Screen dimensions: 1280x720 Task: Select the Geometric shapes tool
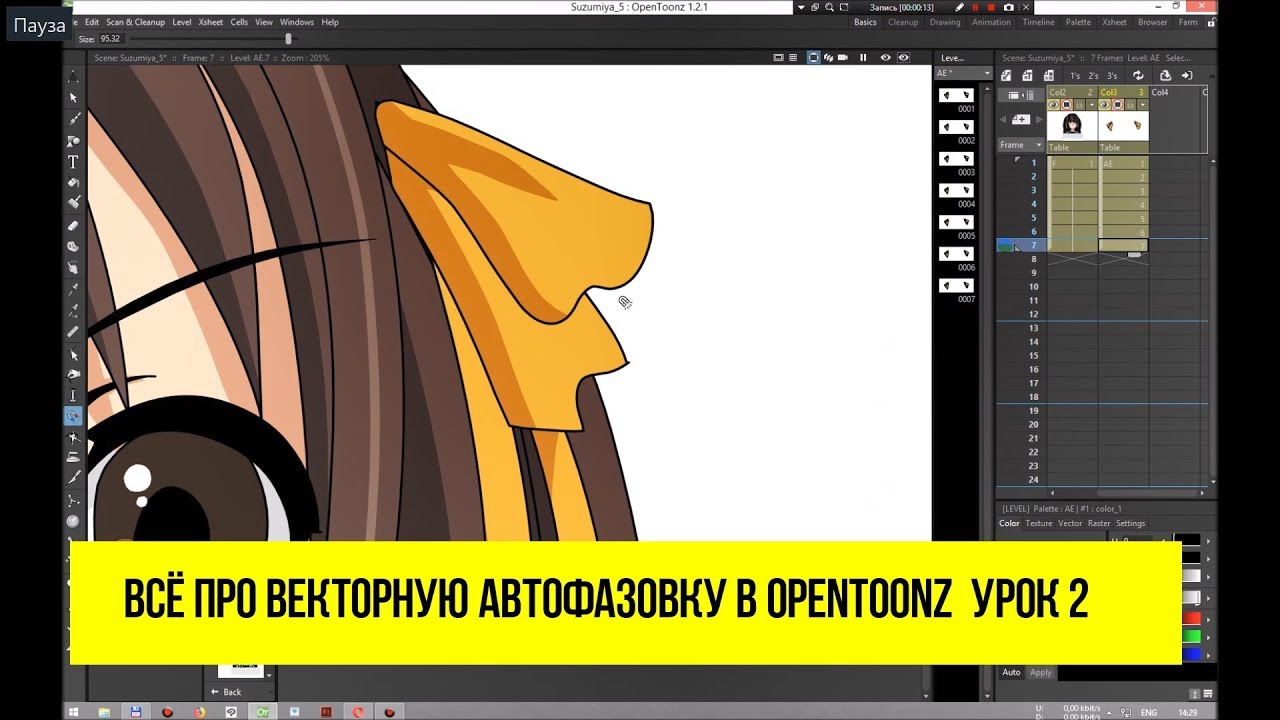click(73, 141)
